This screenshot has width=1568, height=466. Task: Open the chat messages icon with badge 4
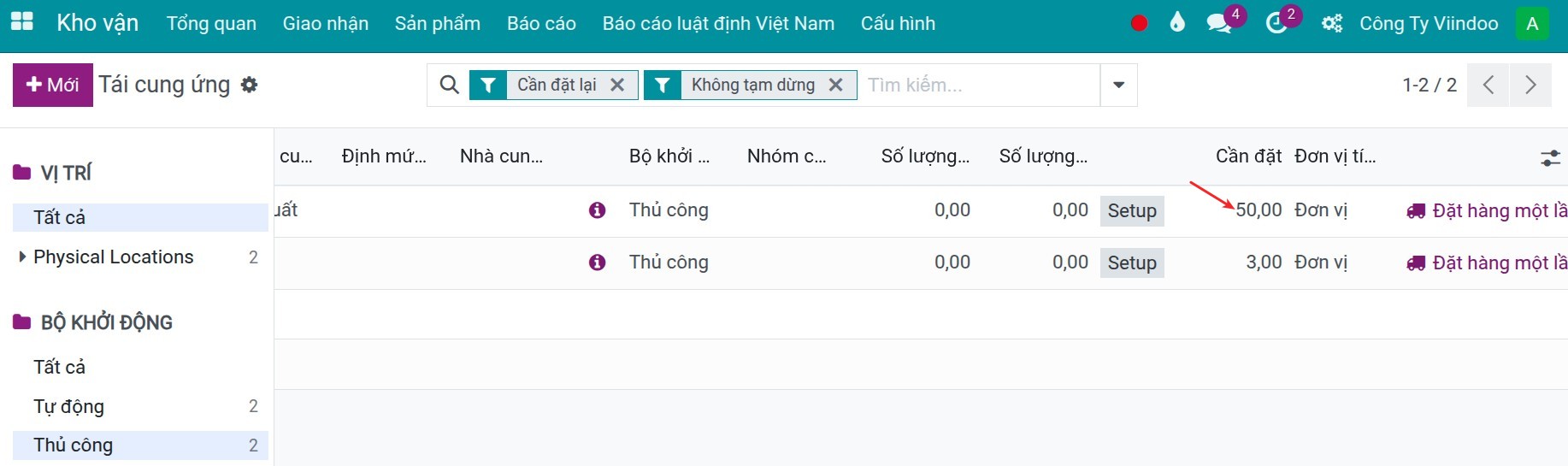1220,23
